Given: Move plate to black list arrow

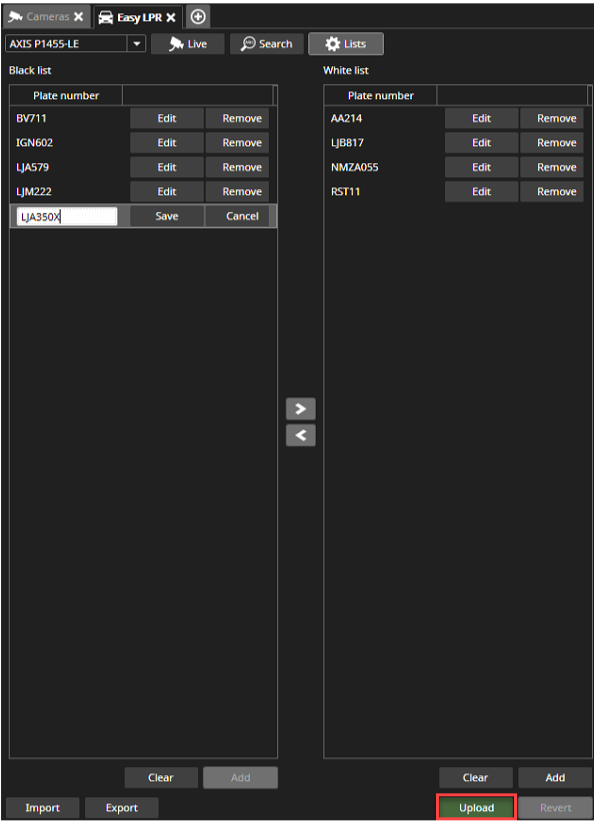Looking at the screenshot, I should [x=301, y=435].
